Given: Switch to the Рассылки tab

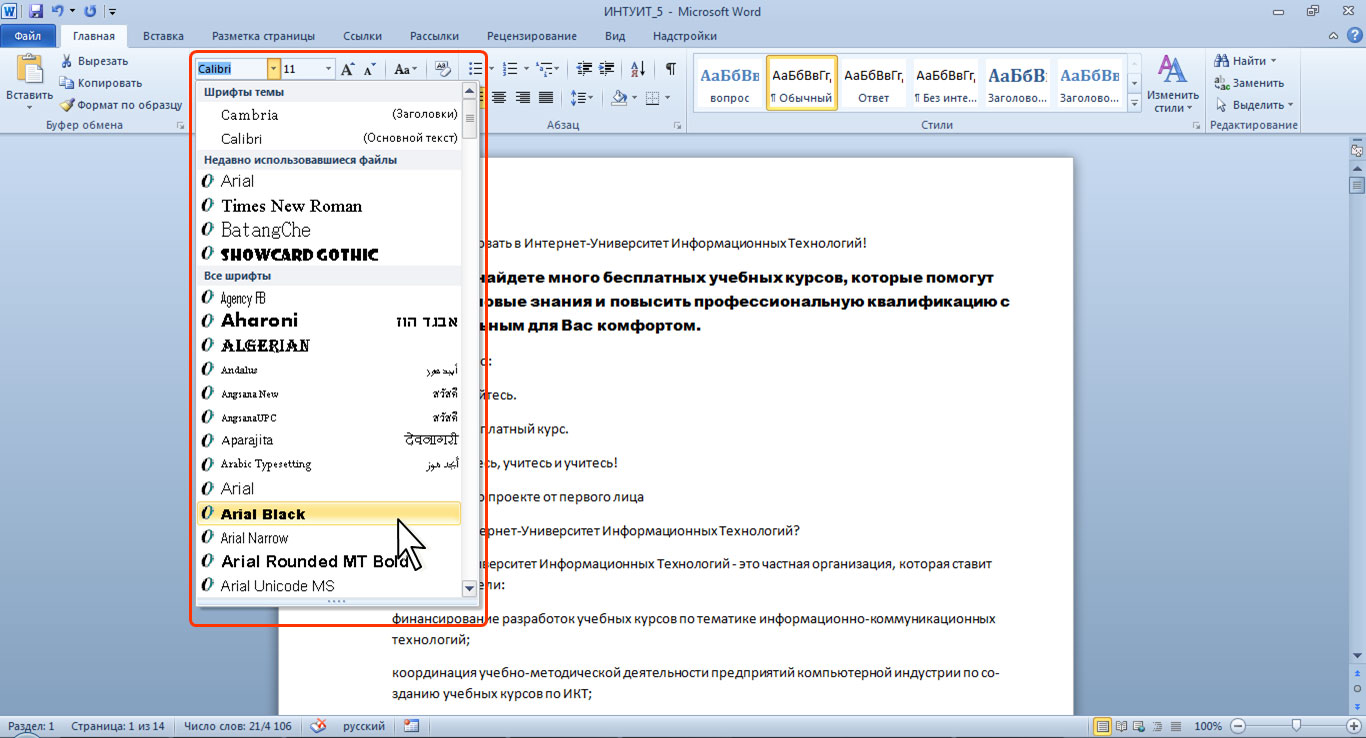Looking at the screenshot, I should [434, 36].
